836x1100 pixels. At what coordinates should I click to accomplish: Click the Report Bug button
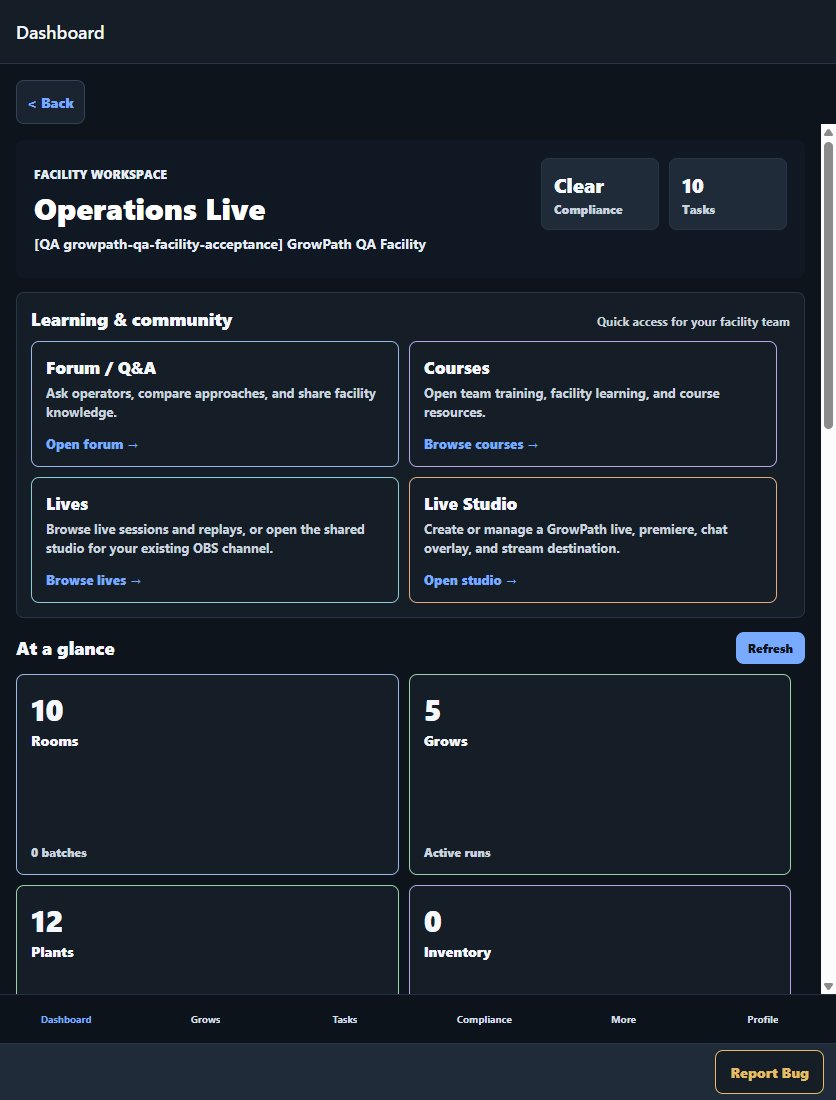(769, 1073)
